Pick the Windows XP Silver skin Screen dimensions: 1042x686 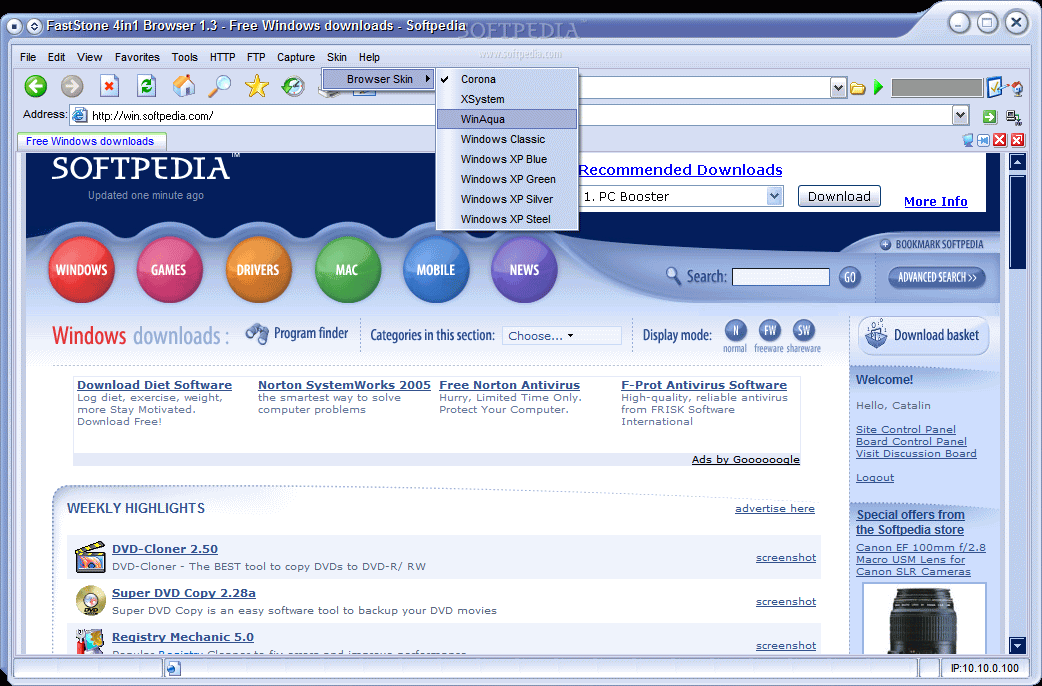point(507,199)
